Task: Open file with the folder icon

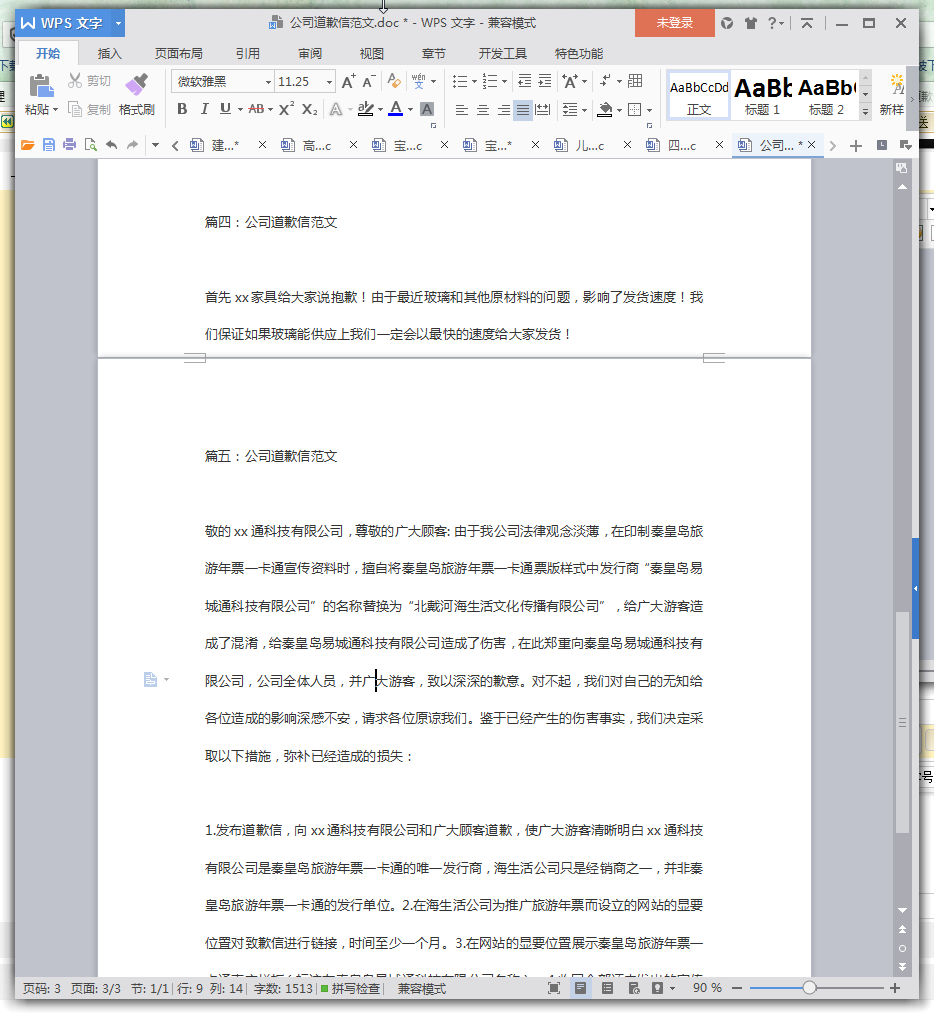Action: 27,145
